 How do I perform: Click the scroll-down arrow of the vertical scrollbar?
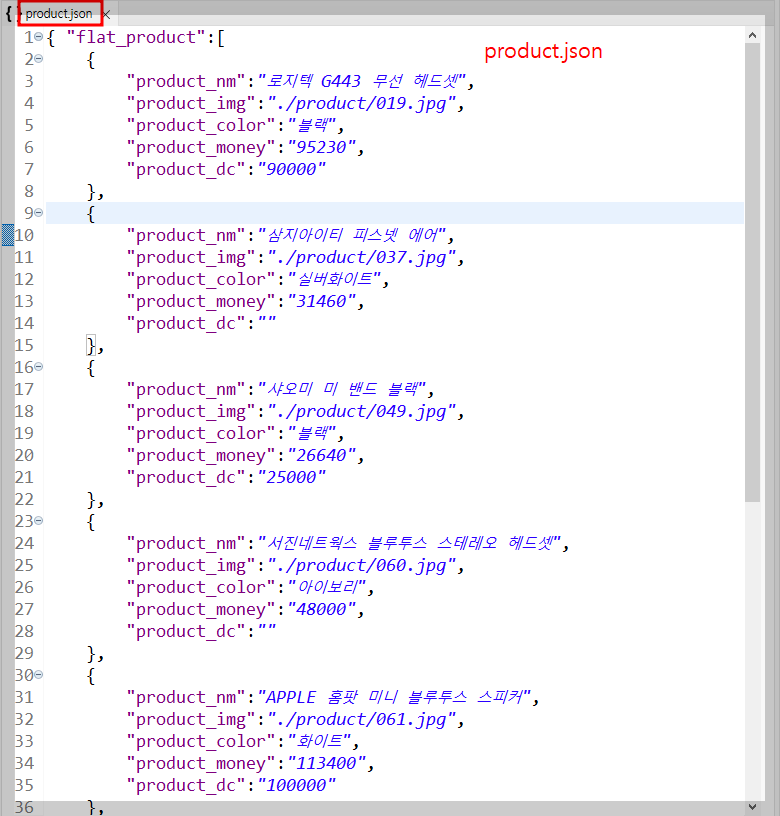(x=752, y=807)
